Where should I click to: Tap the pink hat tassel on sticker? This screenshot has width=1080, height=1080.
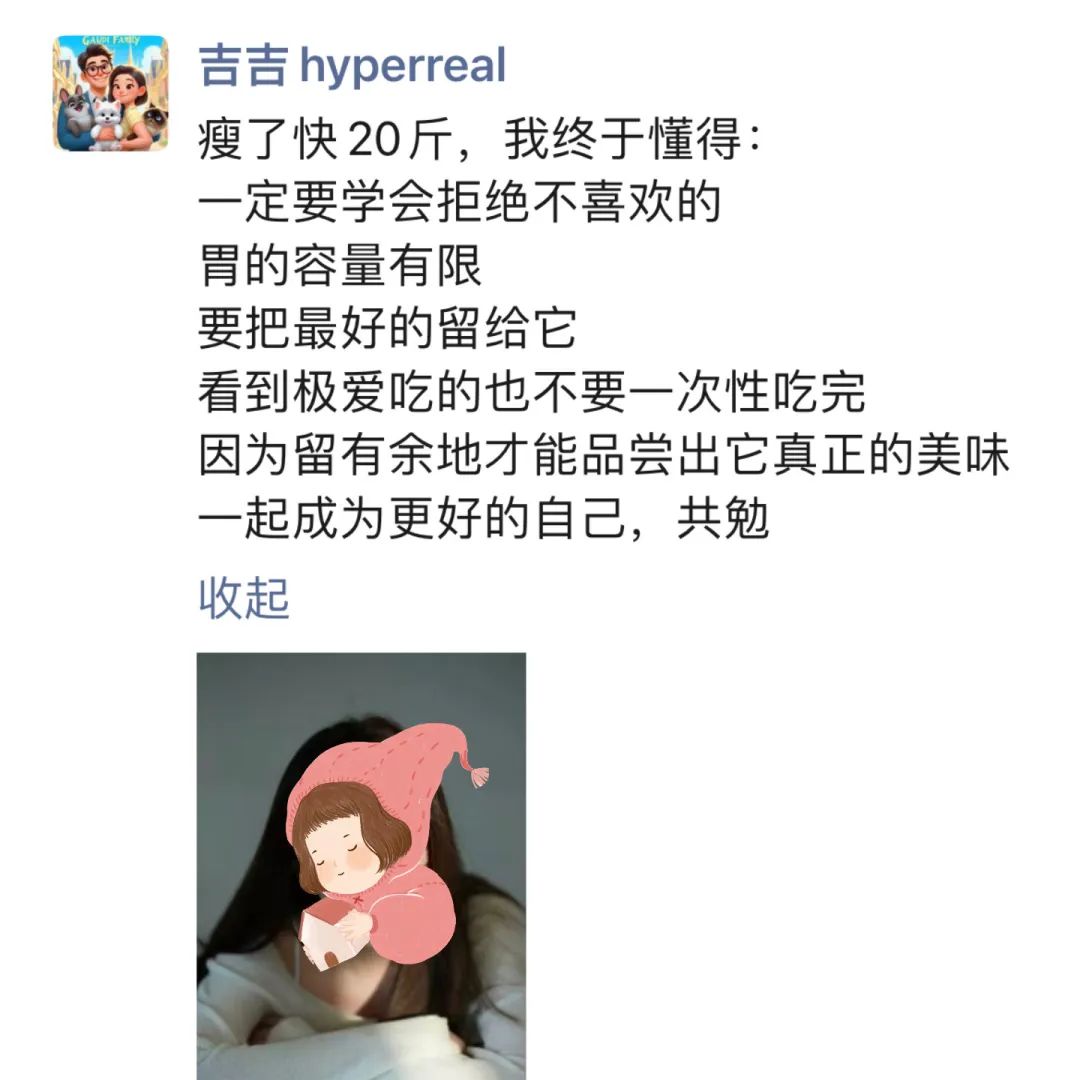[x=480, y=777]
